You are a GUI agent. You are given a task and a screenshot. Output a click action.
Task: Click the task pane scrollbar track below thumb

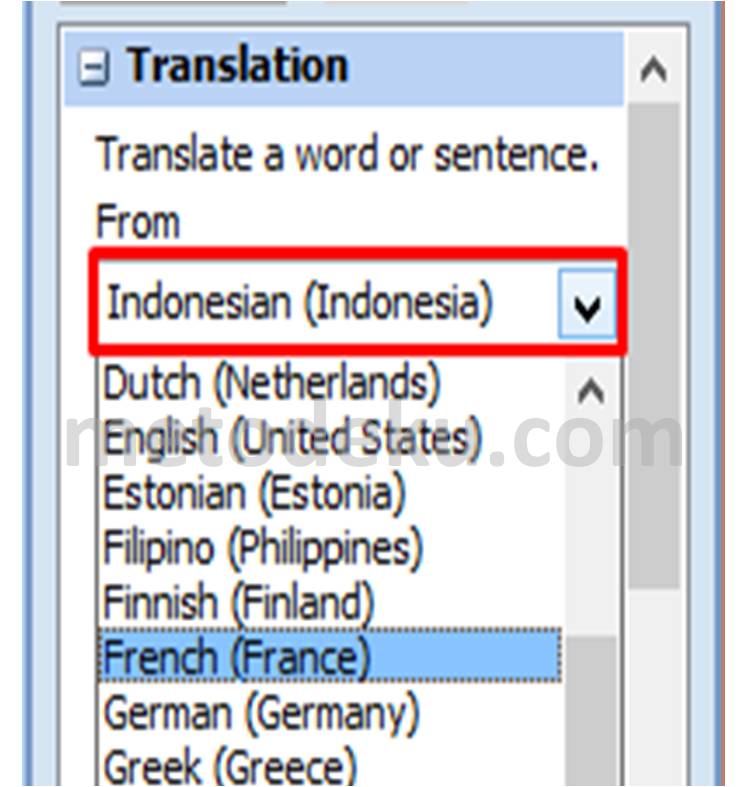click(x=654, y=687)
